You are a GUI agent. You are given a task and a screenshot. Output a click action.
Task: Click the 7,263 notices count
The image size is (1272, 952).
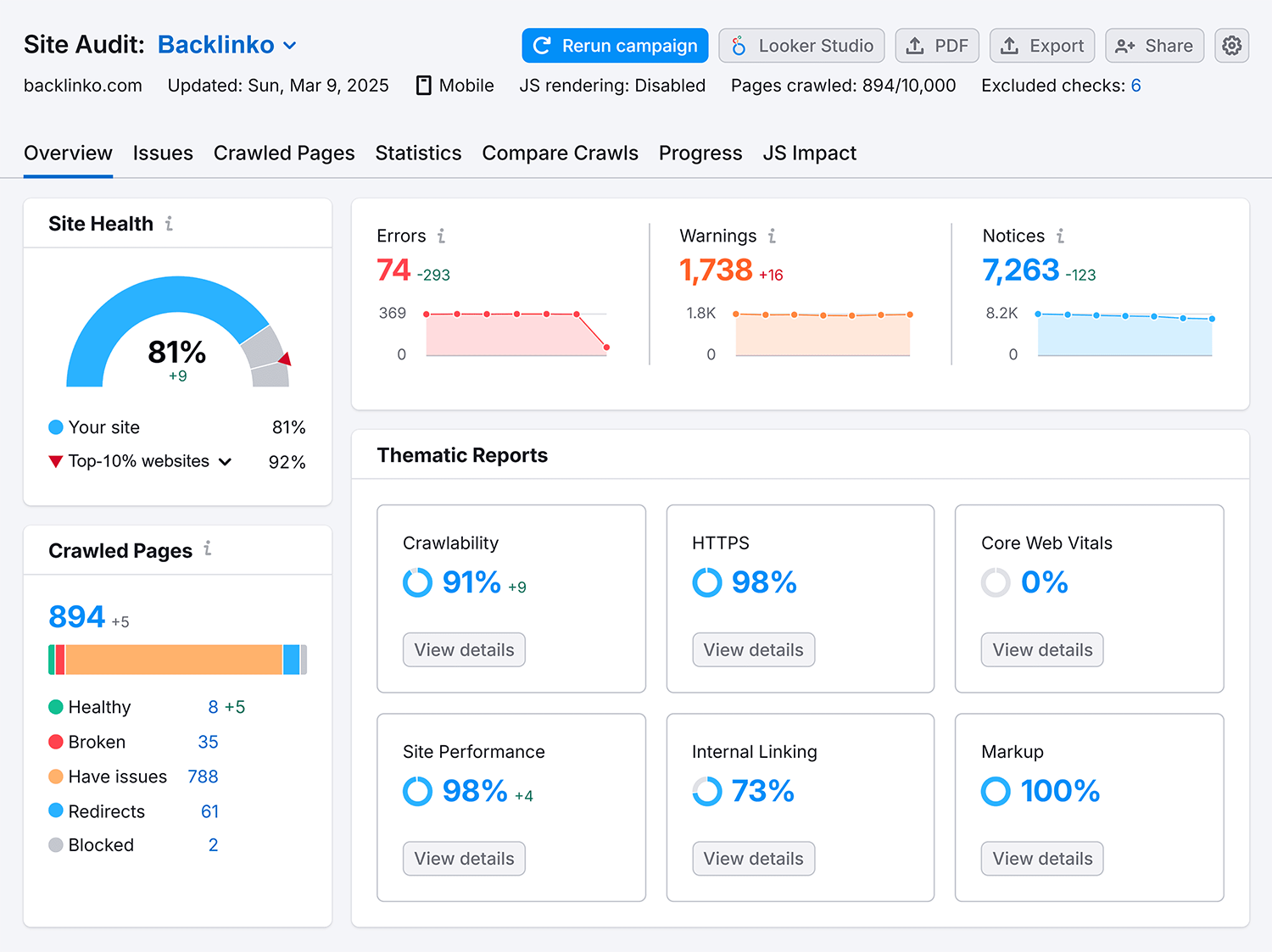pyautogui.click(x=1021, y=270)
